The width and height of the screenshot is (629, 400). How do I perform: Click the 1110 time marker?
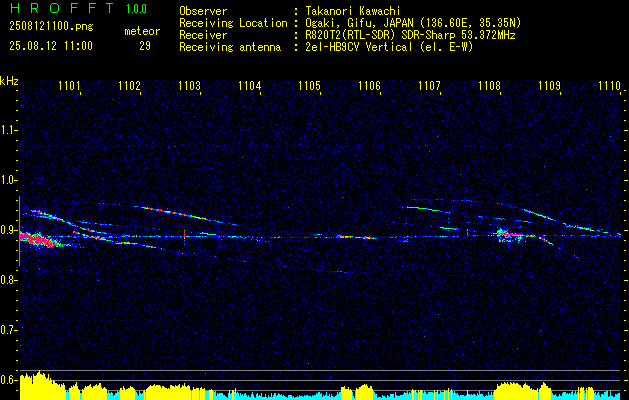[x=609, y=86]
